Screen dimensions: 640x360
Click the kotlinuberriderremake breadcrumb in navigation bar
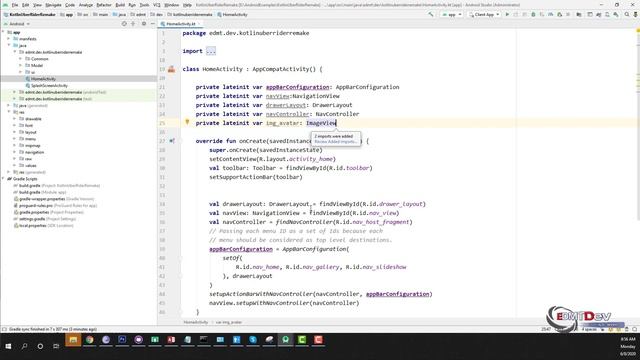tap(189, 14)
